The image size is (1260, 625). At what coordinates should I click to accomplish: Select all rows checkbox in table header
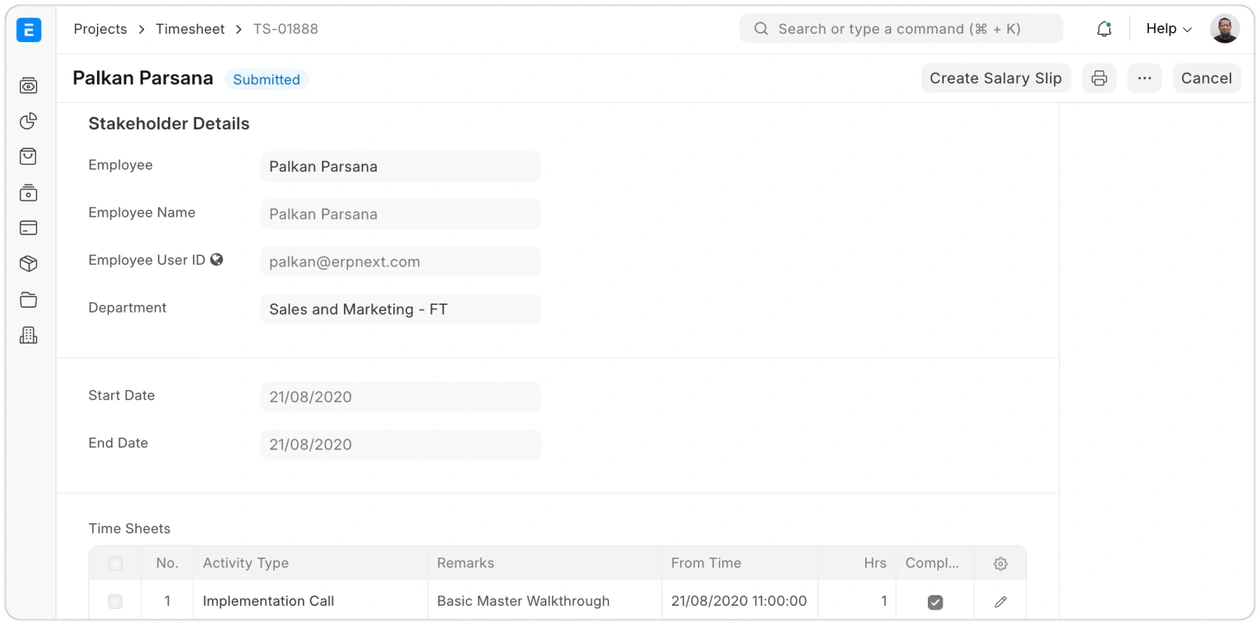coord(115,564)
